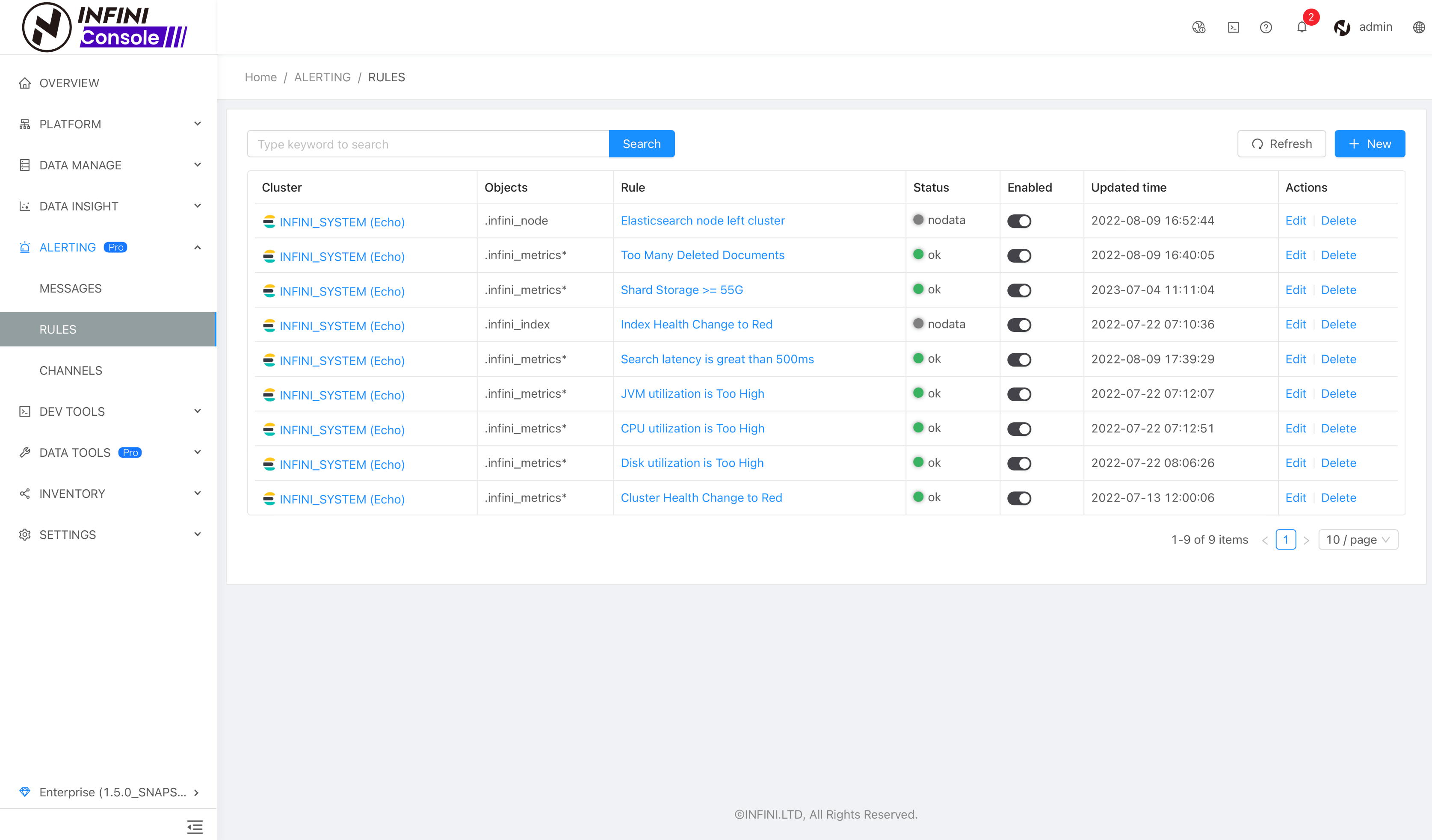Toggle Enabled switch for Too Many Deleted Documents
The height and width of the screenshot is (840, 1432).
coord(1019,256)
